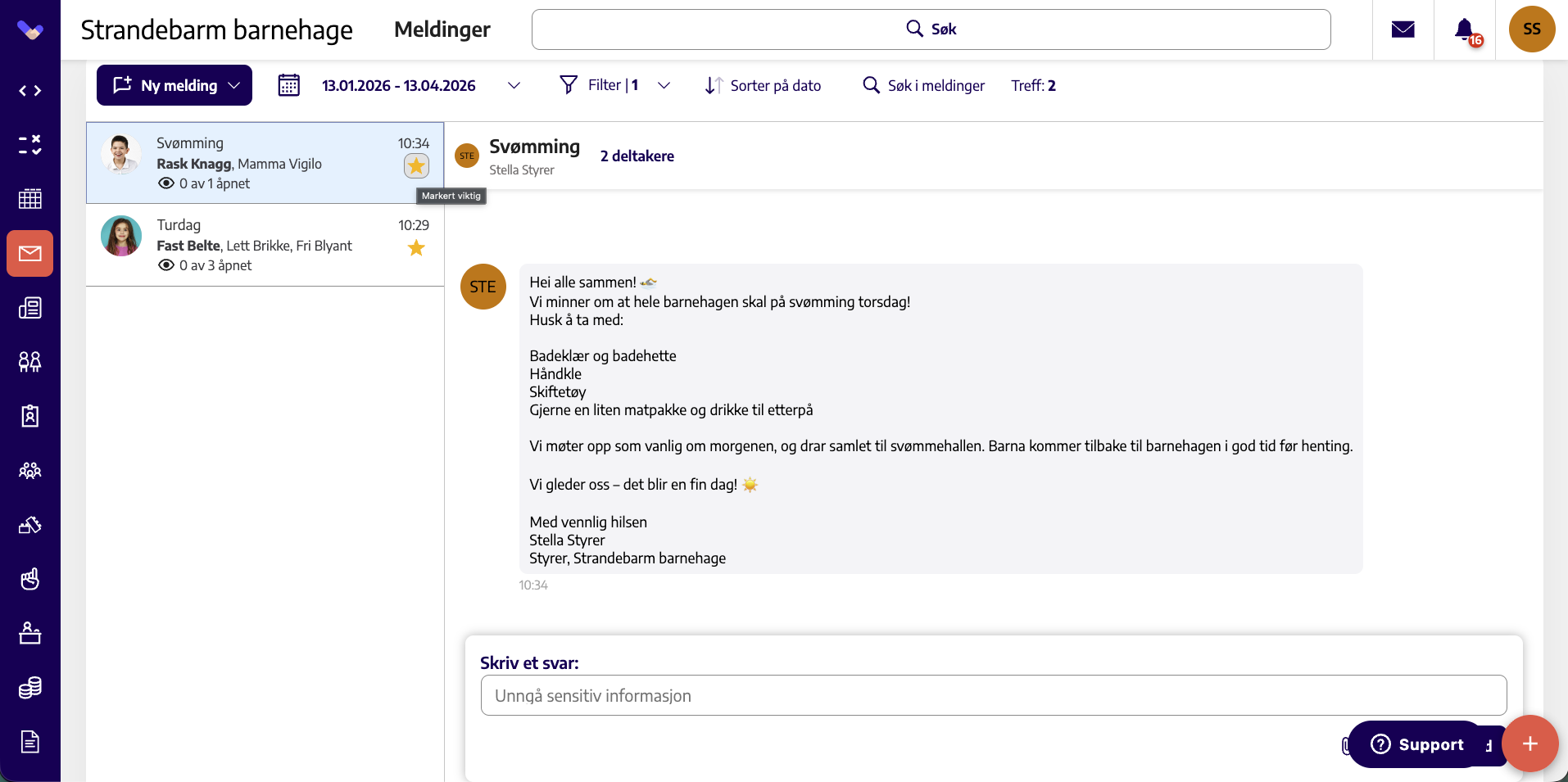Screen dimensions: 1568x782
Task: Click 'Stella Styrer' under conversation title
Action: pyautogui.click(x=522, y=170)
